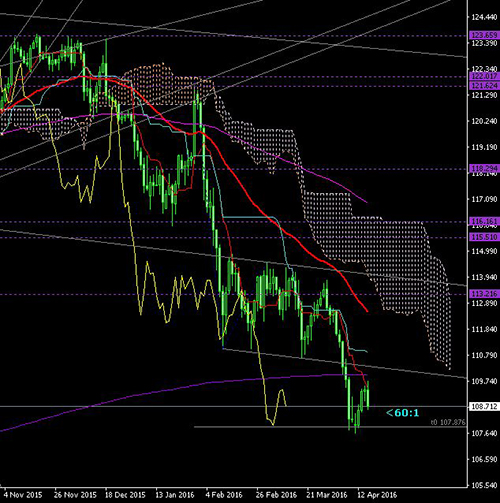Click the 116.161 purple level label
Image resolution: width=500 pixels, height=503 pixels.
pyautogui.click(x=484, y=221)
